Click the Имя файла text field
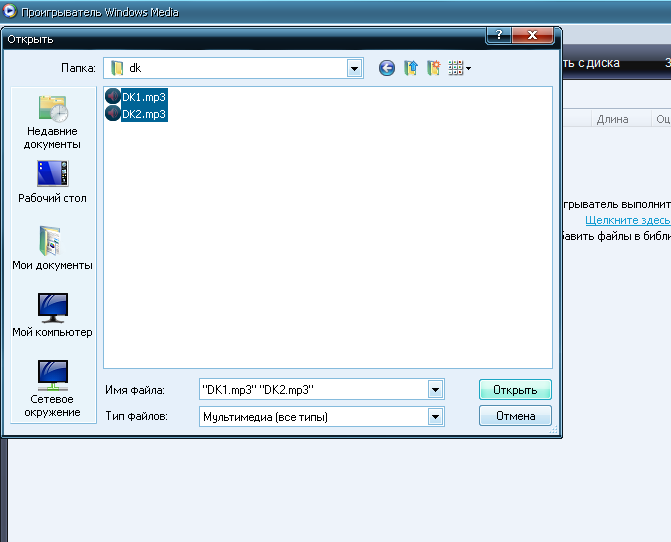 click(x=314, y=390)
